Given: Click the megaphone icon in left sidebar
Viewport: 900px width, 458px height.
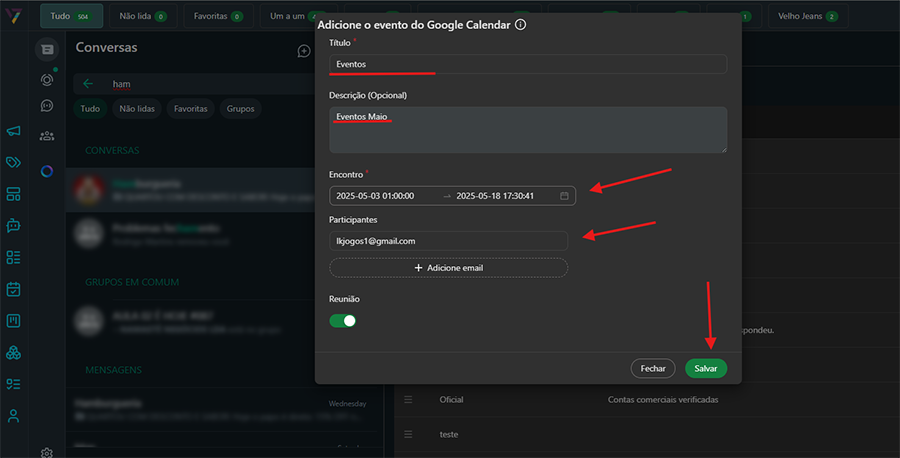Looking at the screenshot, I should tap(14, 131).
